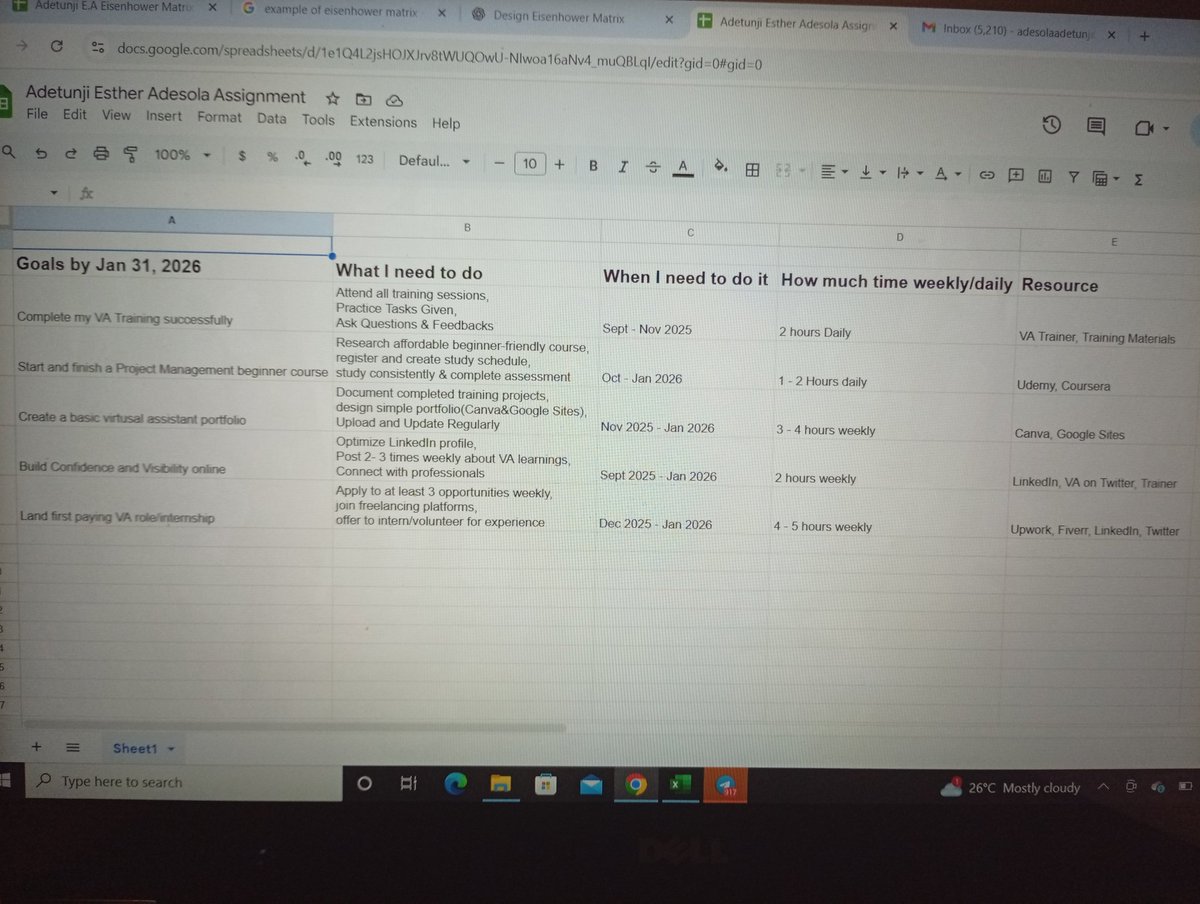Toggle bold formatting
The width and height of the screenshot is (1200, 904).
(593, 166)
